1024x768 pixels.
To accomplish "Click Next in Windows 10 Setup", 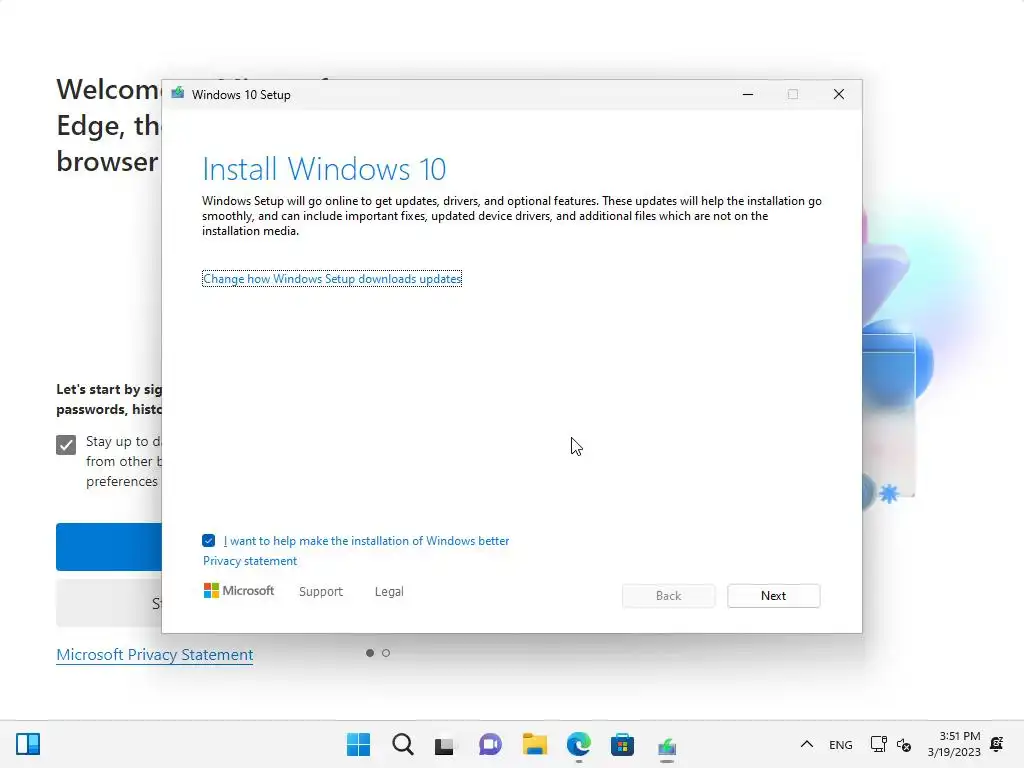I will pyautogui.click(x=773, y=596).
